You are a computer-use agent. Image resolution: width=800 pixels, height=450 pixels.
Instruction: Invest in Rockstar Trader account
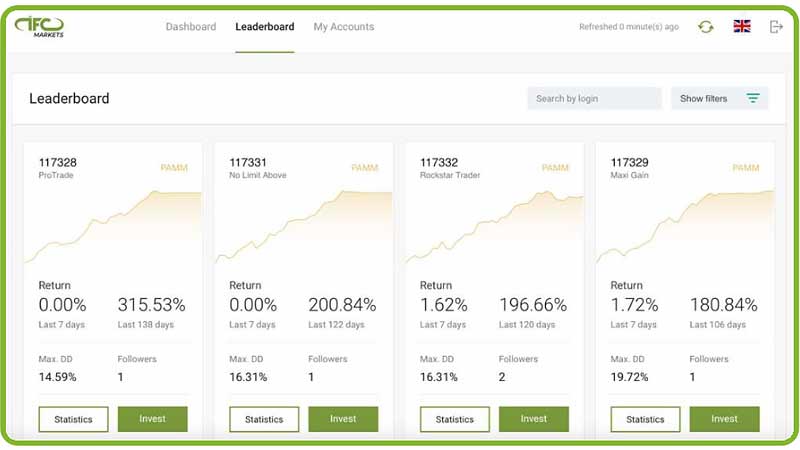[534, 419]
